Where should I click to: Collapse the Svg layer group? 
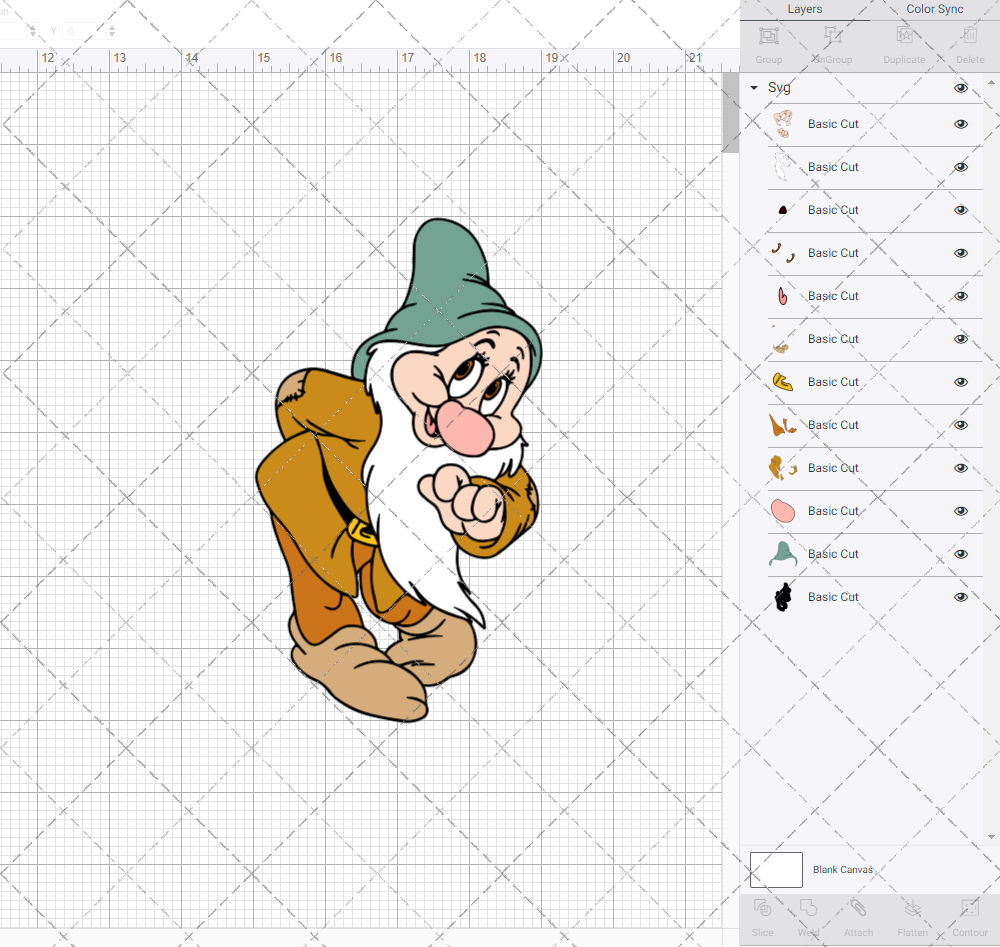[754, 88]
